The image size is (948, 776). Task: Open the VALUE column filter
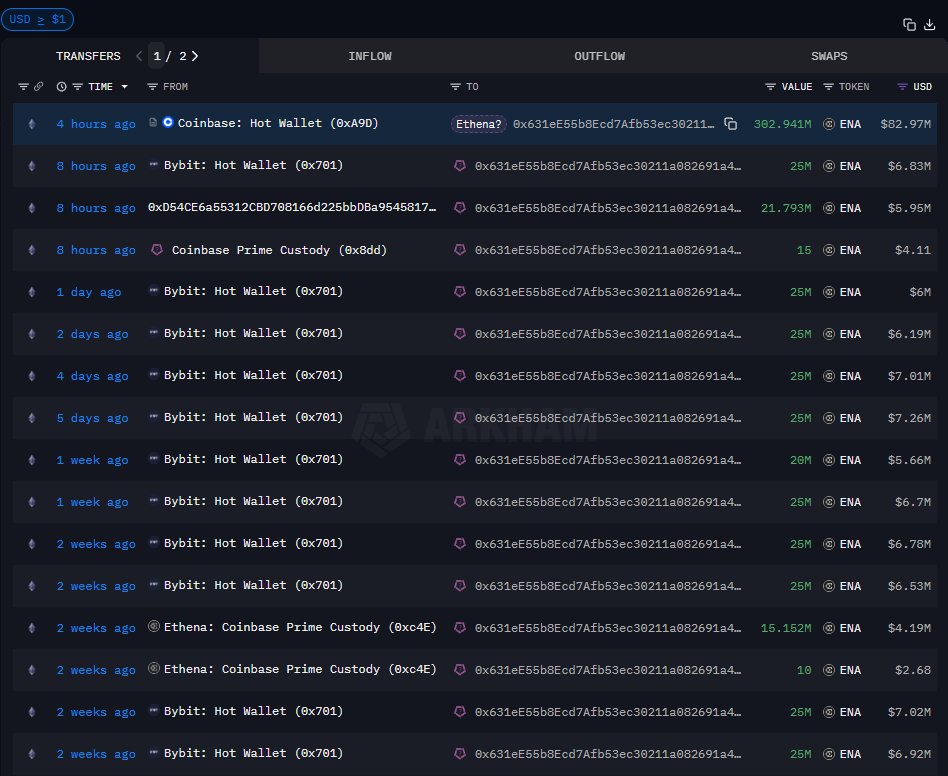pos(770,87)
